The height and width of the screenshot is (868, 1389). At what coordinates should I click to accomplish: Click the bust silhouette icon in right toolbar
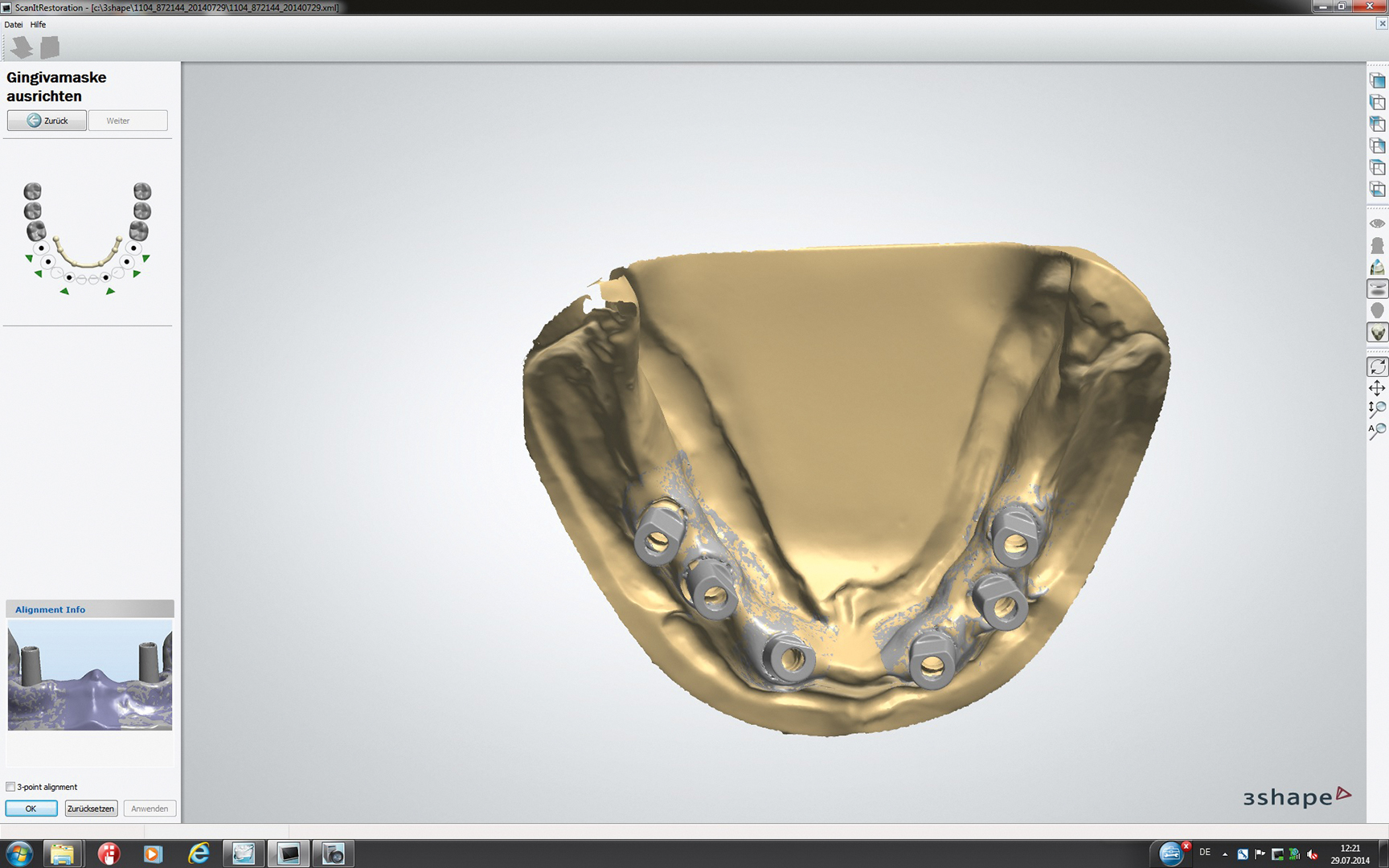point(1377,246)
